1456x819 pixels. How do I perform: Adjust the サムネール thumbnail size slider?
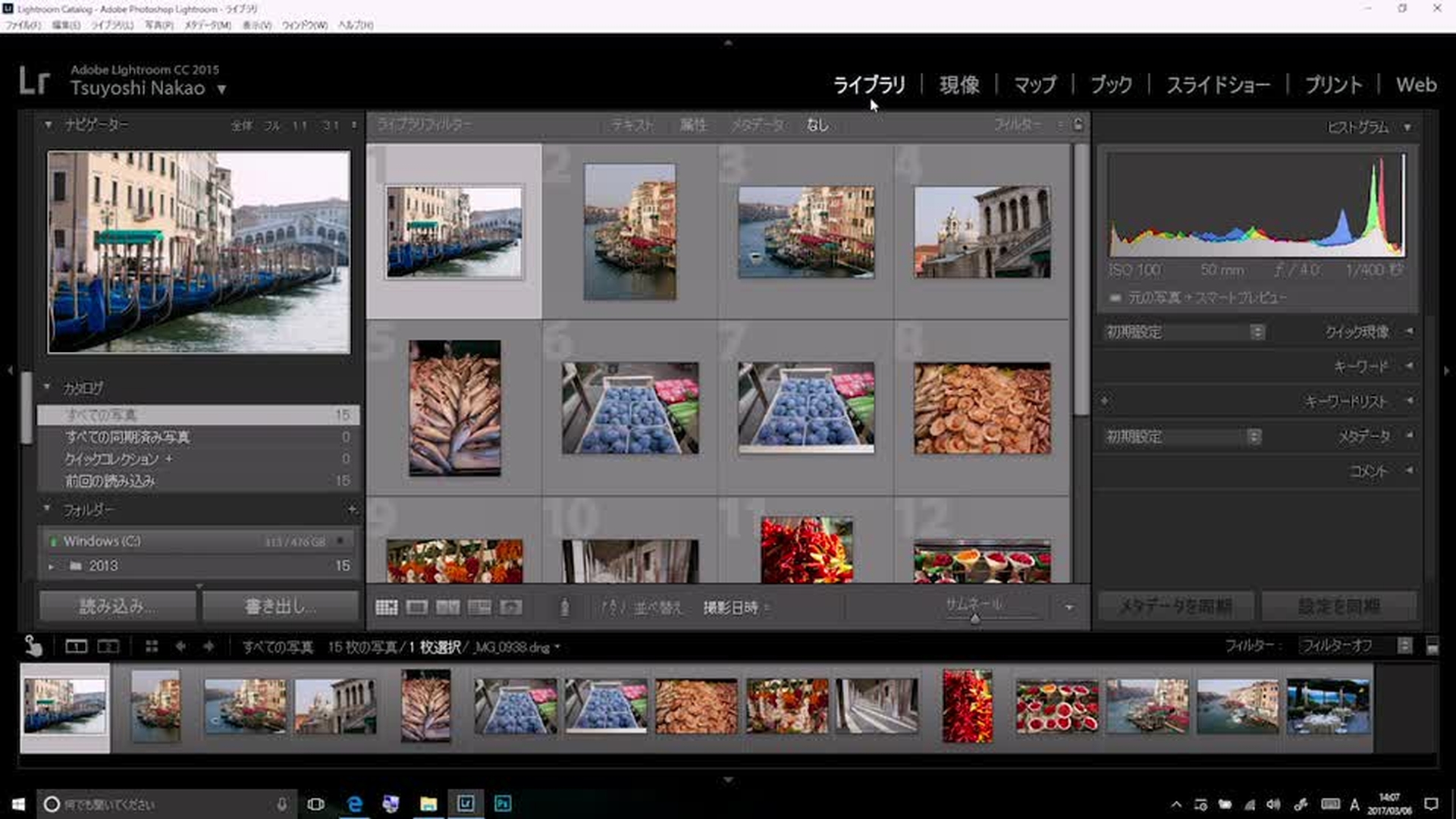[975, 619]
